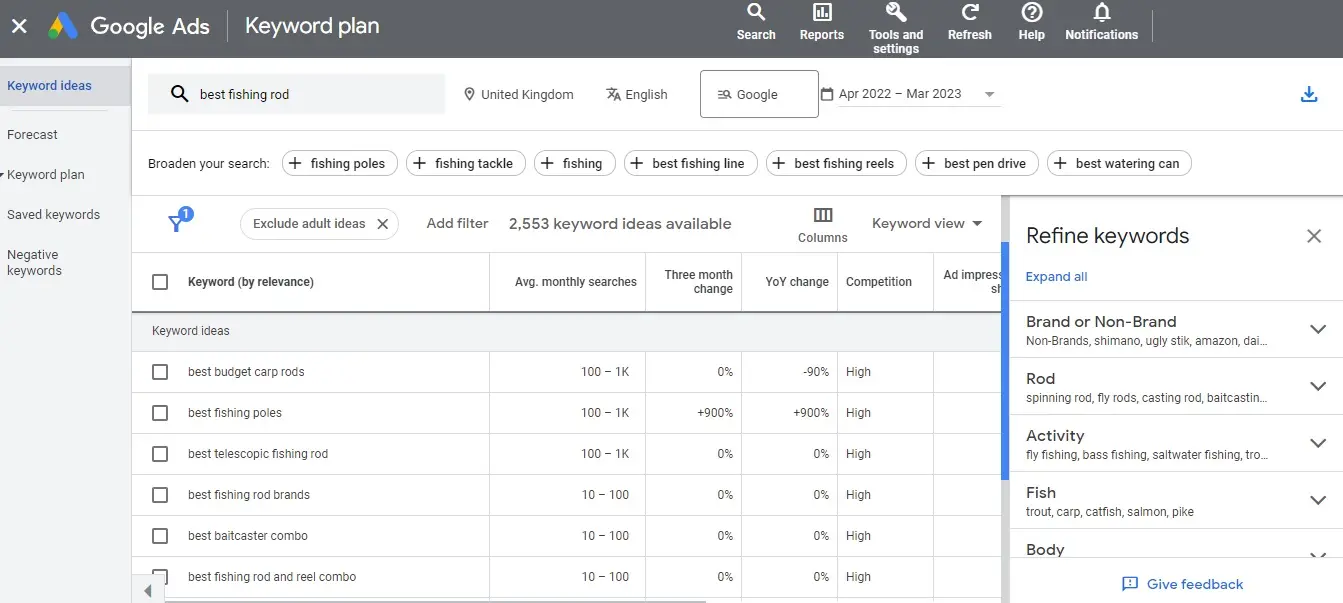
Task: Open Saved keywords in sidebar
Action: click(x=53, y=215)
